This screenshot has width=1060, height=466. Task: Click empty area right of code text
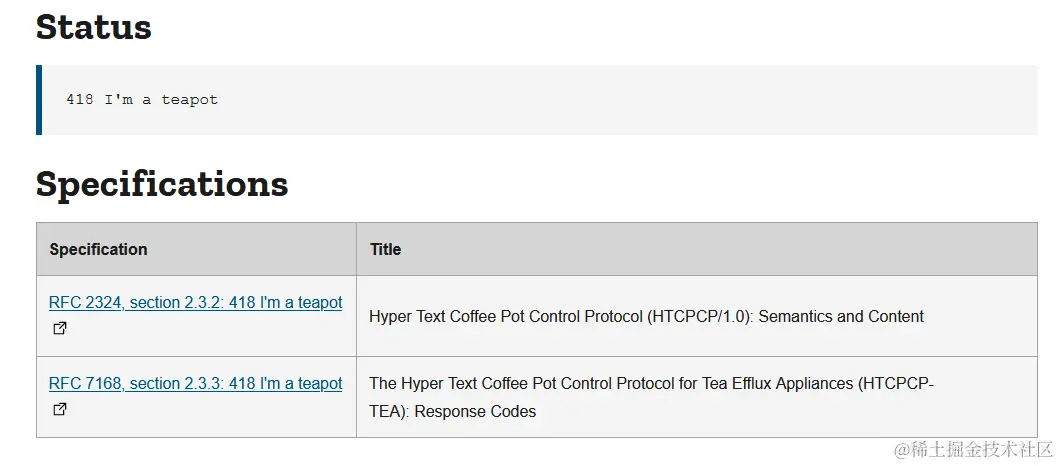tap(600, 100)
